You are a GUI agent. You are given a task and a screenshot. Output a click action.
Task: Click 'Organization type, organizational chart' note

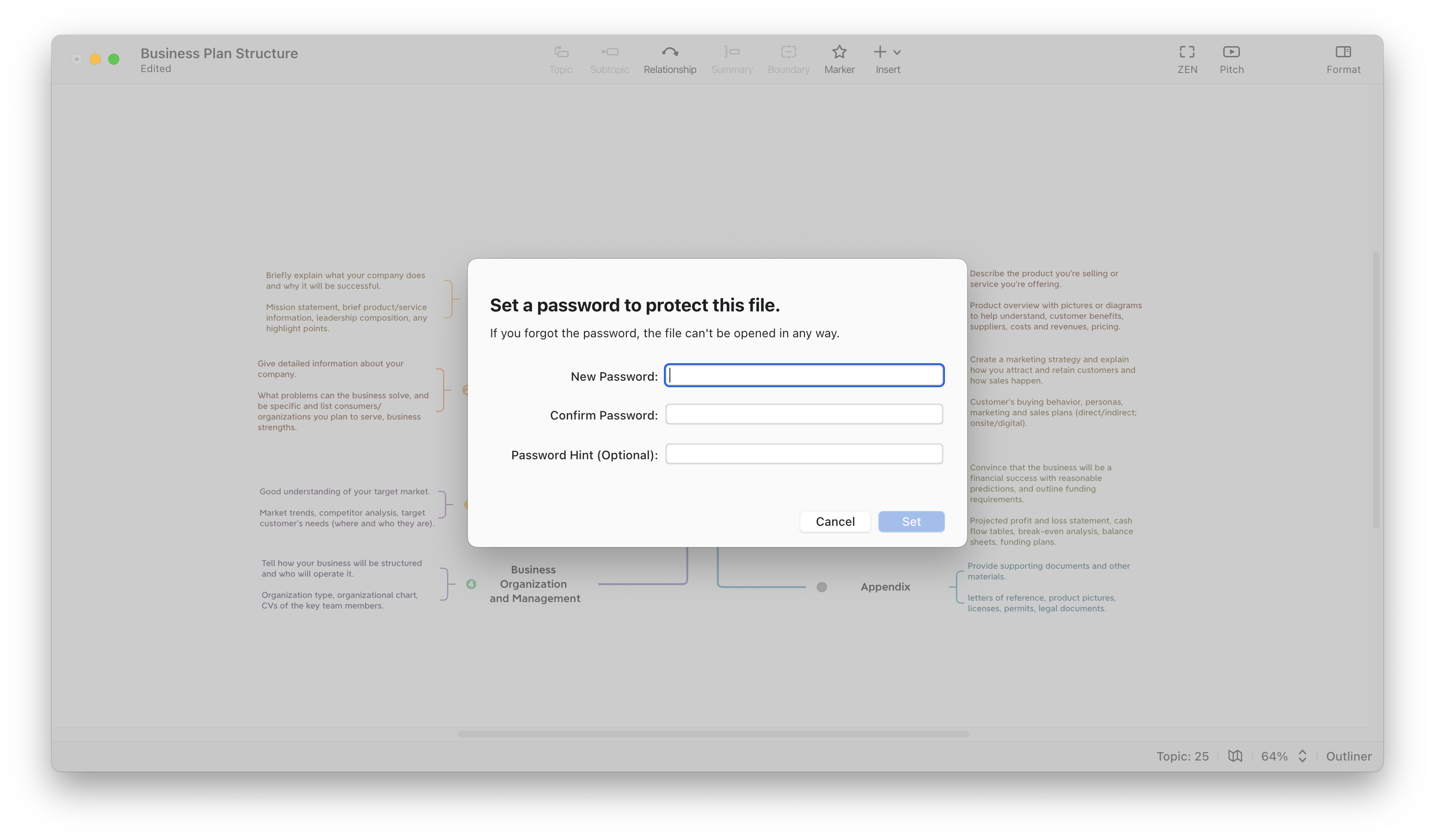coord(340,600)
